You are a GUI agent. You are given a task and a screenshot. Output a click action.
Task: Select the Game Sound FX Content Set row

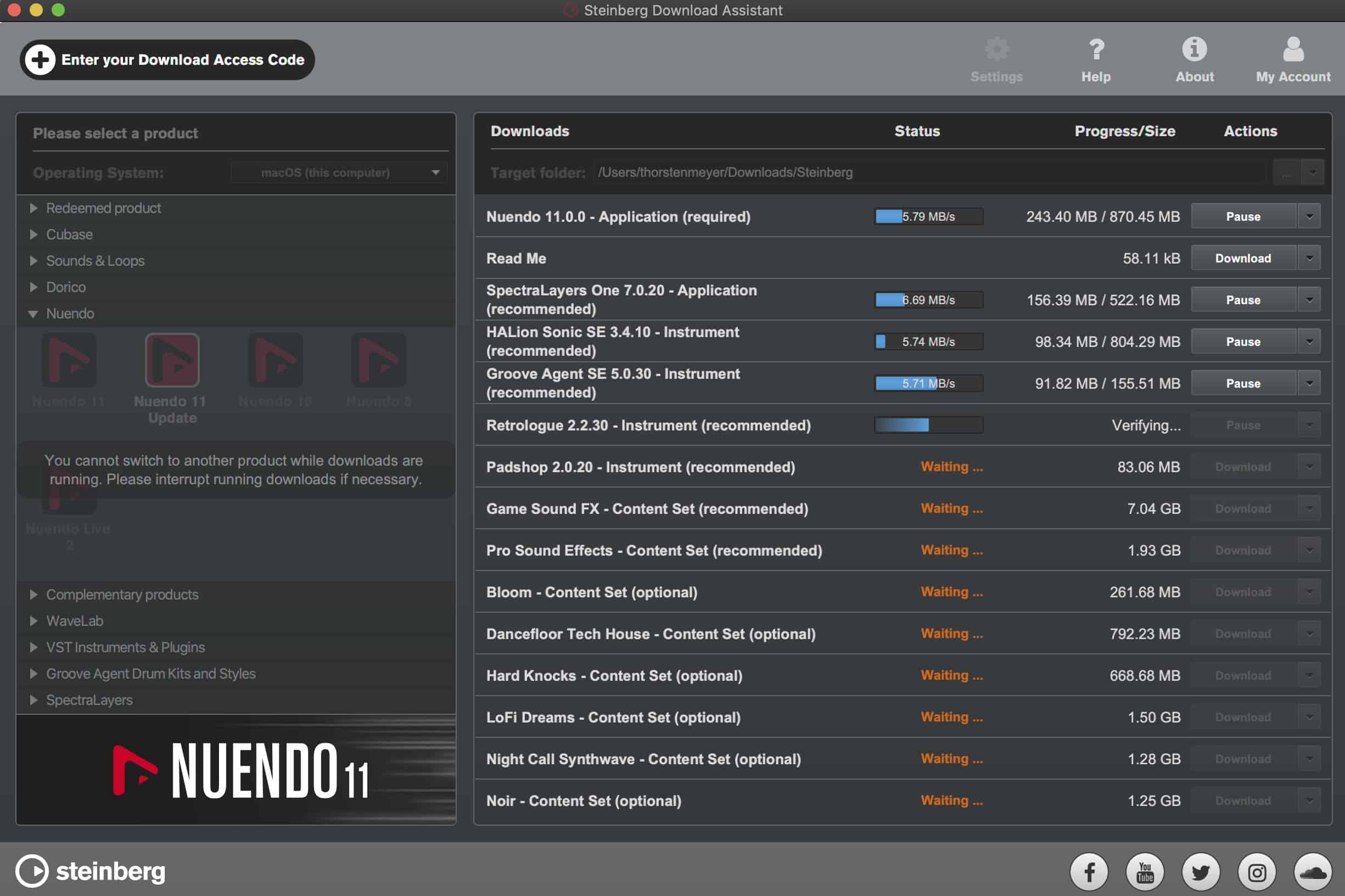[902, 508]
